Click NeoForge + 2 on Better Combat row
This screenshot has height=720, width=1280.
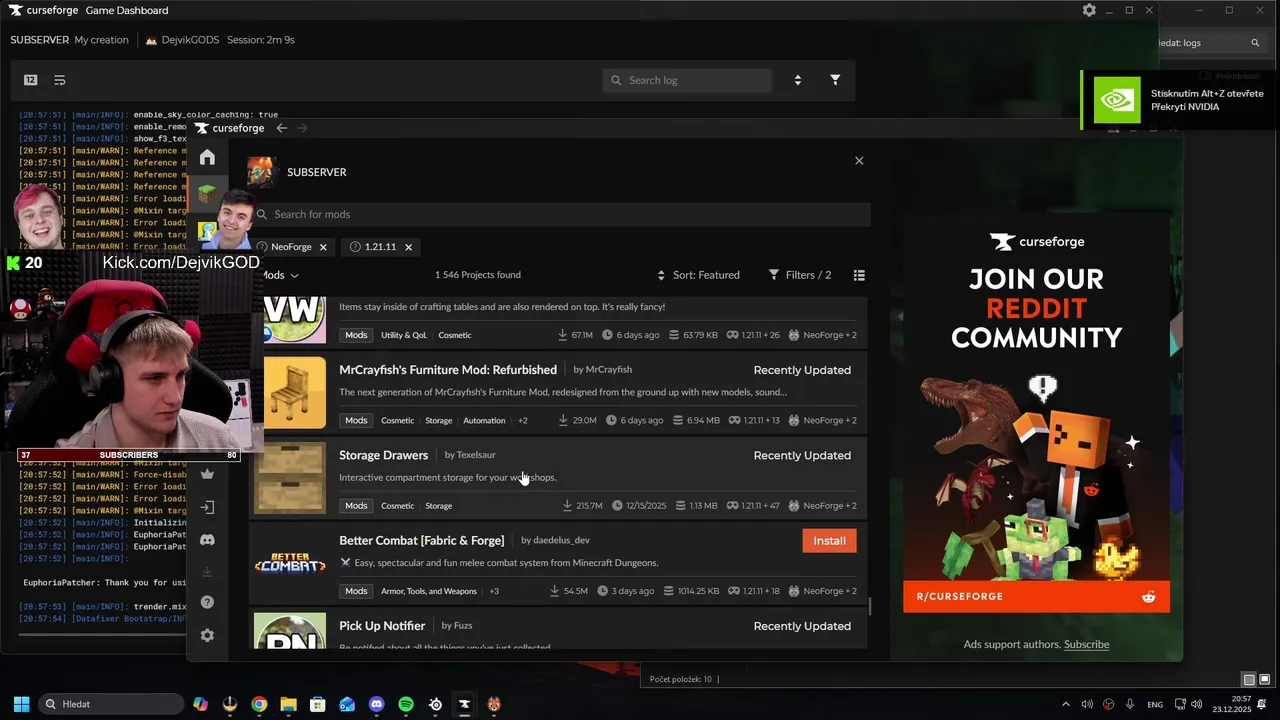[822, 591]
